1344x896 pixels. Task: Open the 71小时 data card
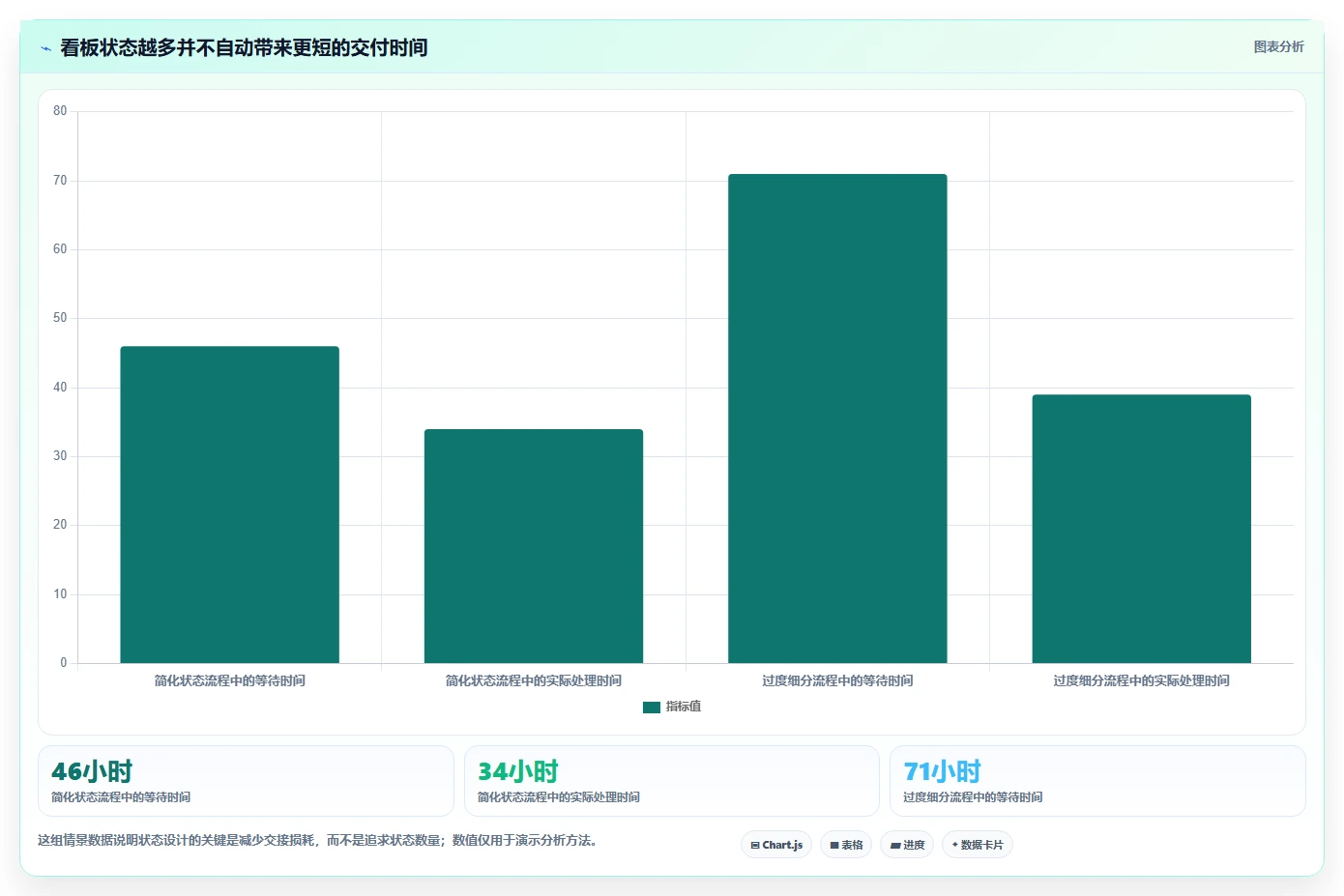click(1097, 781)
